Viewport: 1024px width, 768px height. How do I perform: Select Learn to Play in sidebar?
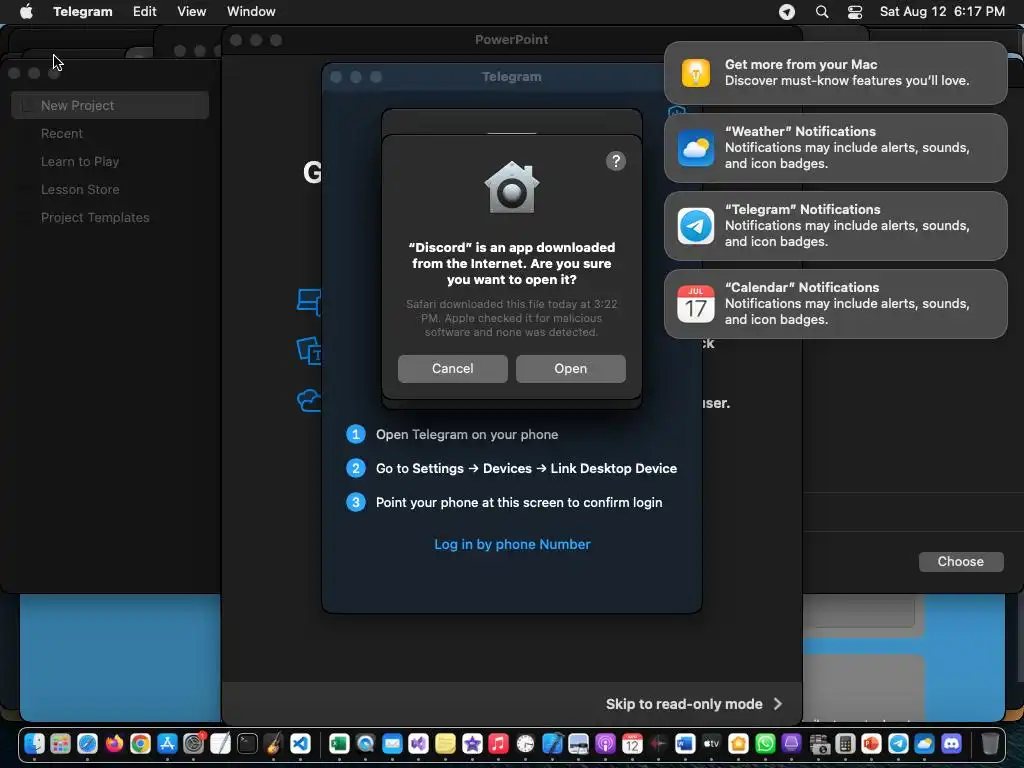click(80, 161)
